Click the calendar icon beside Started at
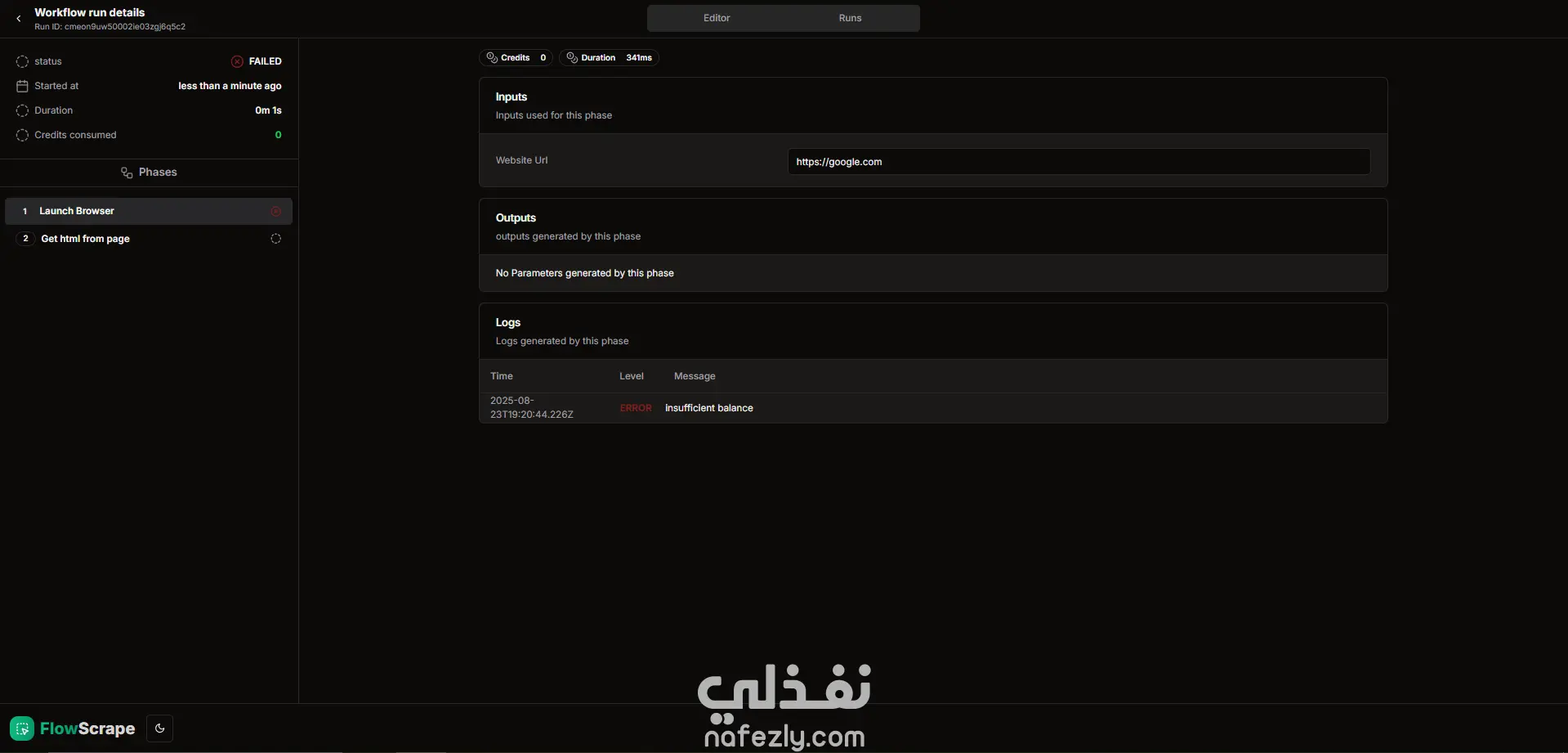The width and height of the screenshot is (1568, 753). click(x=22, y=85)
